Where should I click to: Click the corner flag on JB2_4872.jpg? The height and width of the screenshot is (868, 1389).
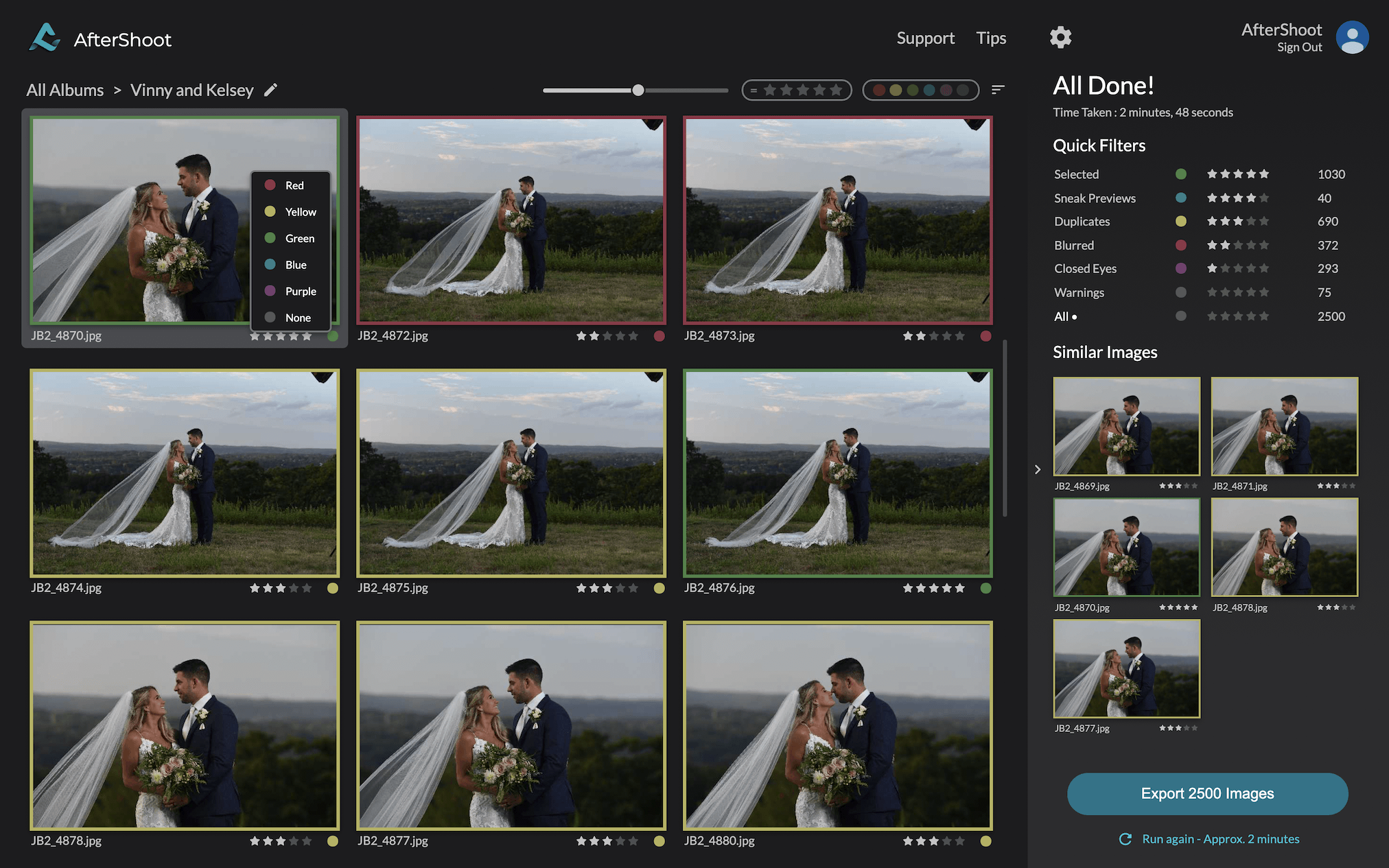[653, 124]
